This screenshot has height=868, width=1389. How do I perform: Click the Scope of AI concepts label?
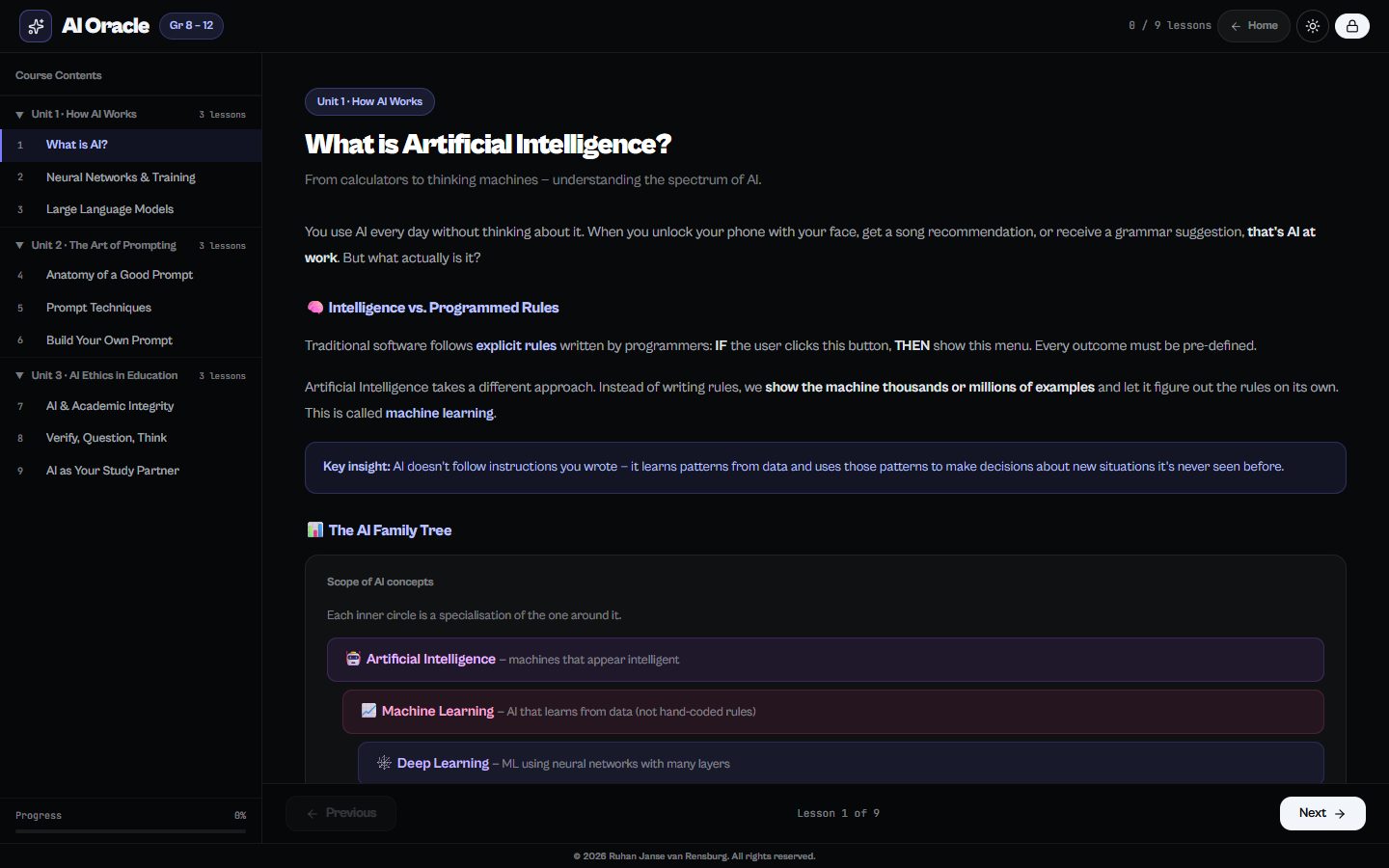(x=380, y=582)
